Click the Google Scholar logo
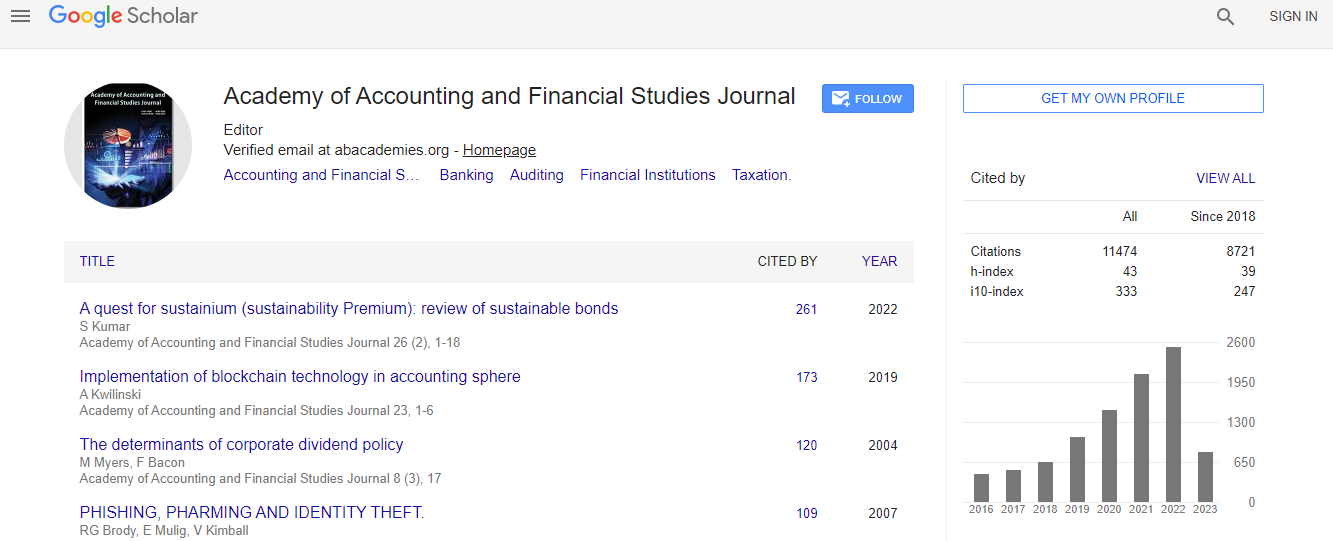 click(123, 16)
